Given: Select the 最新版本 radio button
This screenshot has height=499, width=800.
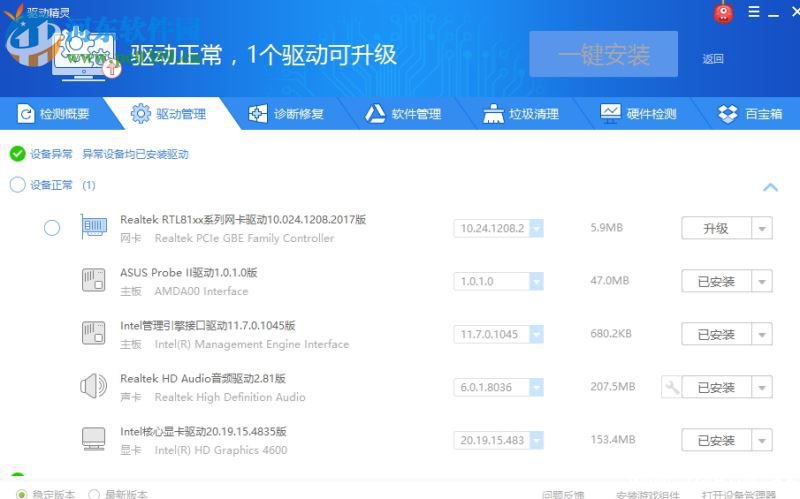Looking at the screenshot, I should click(94, 494).
